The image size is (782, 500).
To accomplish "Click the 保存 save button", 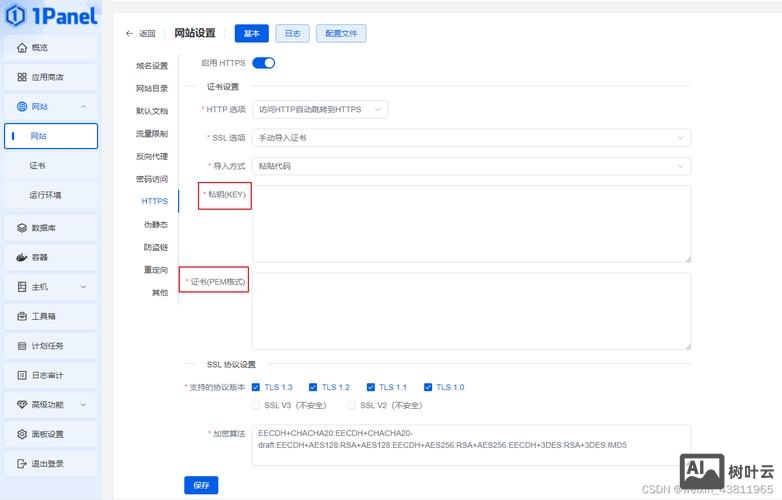I will (201, 485).
